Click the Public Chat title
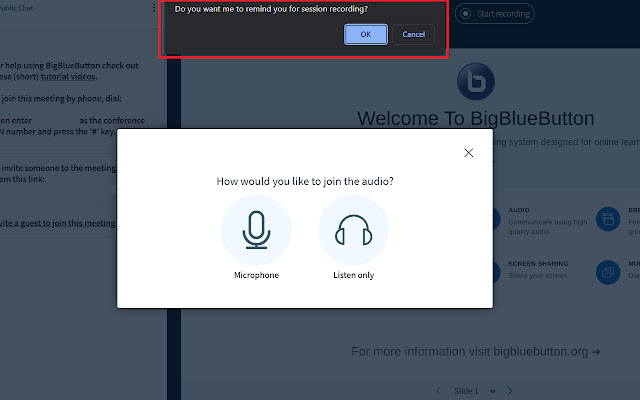640x400 pixels. pyautogui.click(x=17, y=7)
